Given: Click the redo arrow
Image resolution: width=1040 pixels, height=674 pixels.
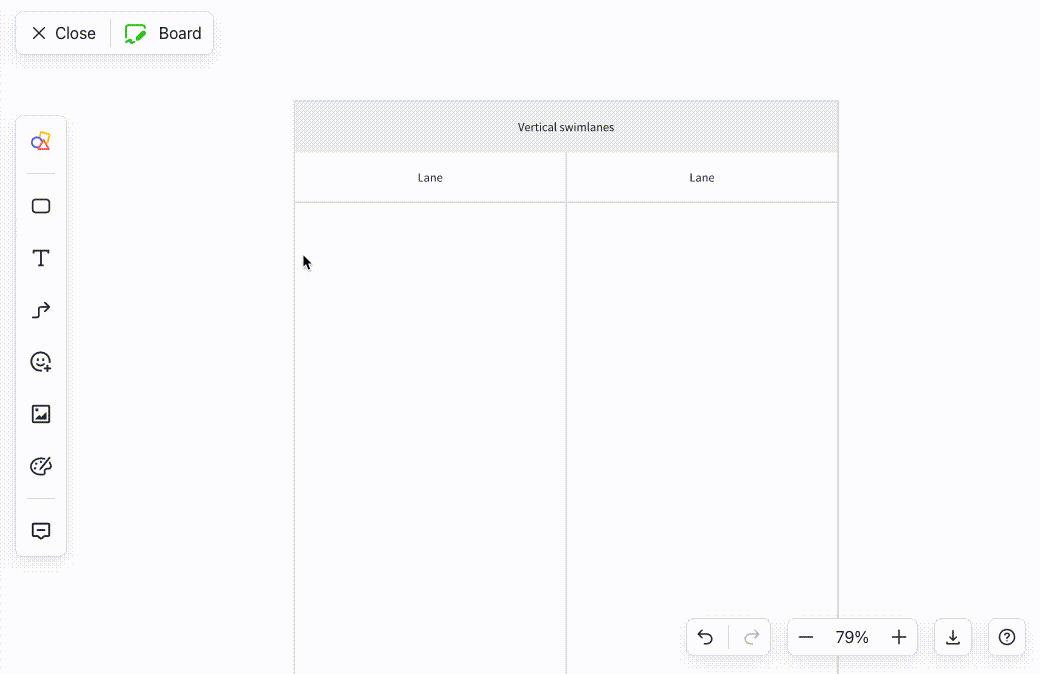Looking at the screenshot, I should pos(750,637).
